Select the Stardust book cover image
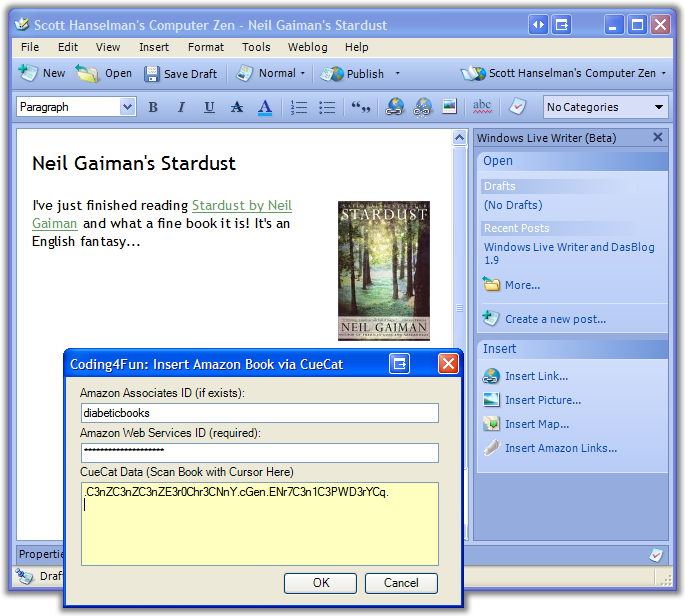Screen dimensions: 685x616 point(384,270)
